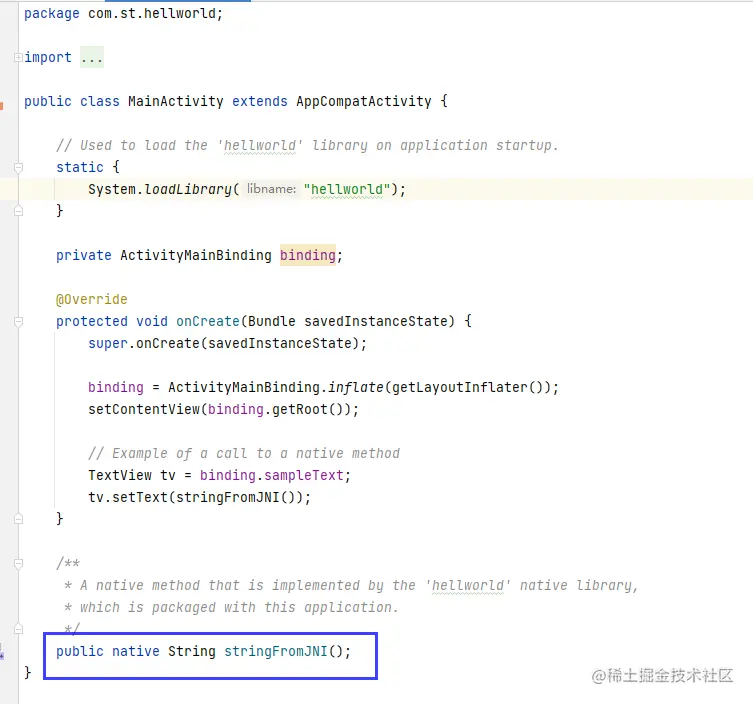Click com.st.hellworld package name
This screenshot has height=704, width=753.
(x=152, y=14)
